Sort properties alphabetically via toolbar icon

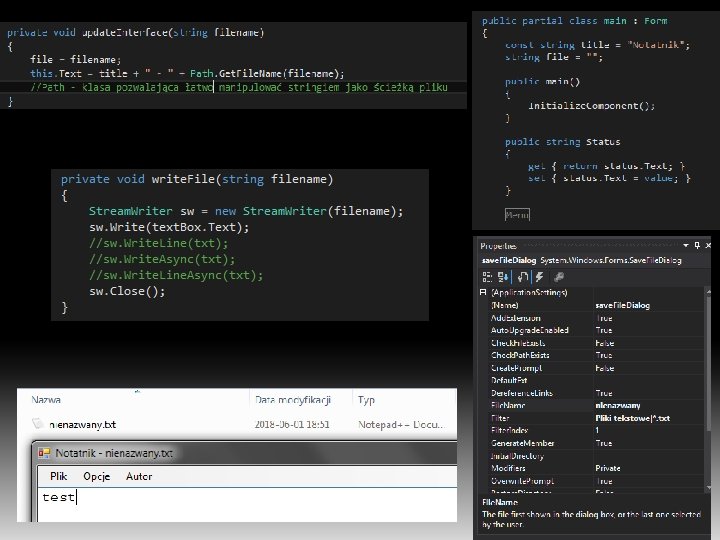(x=503, y=277)
